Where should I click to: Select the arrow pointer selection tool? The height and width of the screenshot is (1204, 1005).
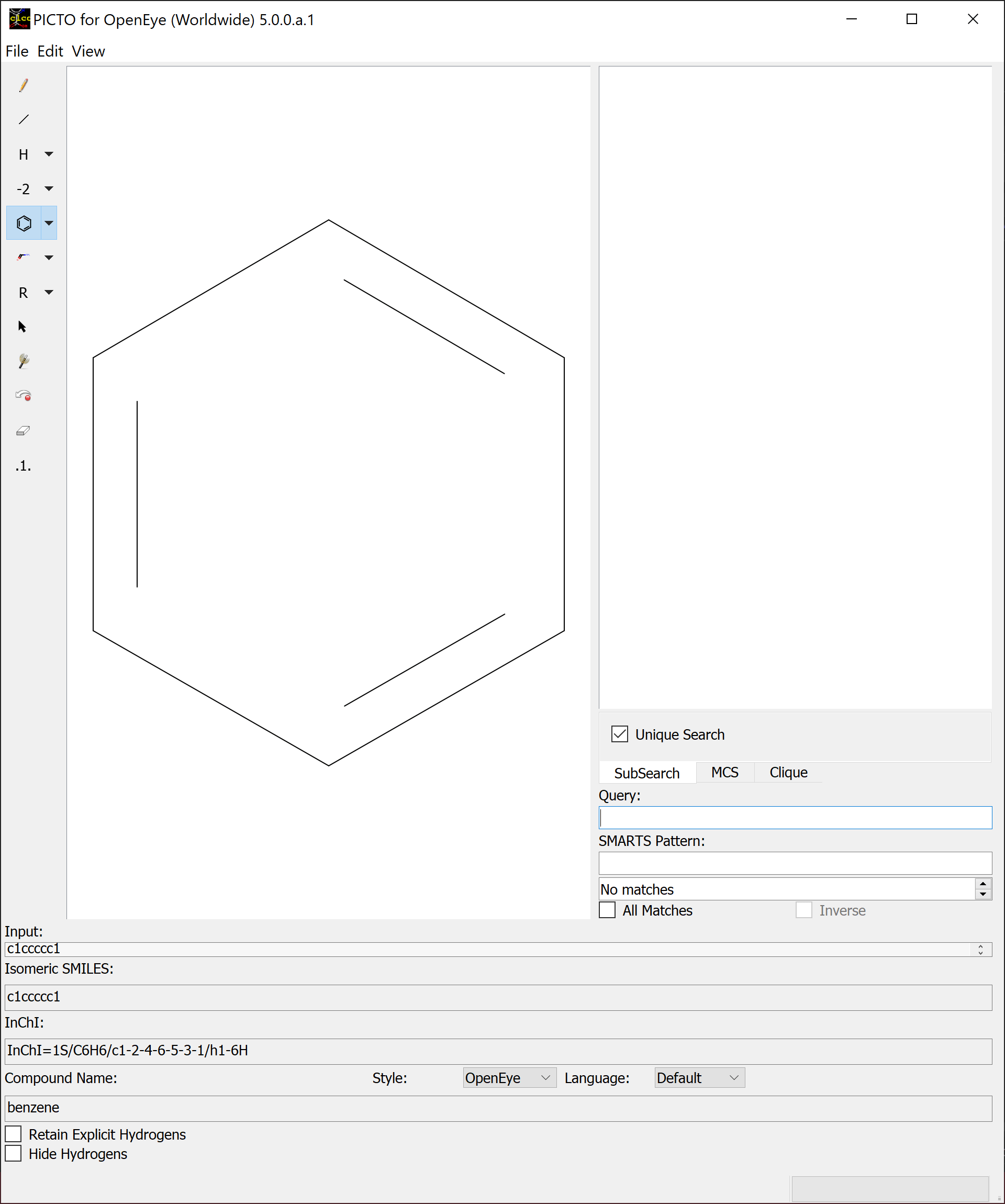pos(23,327)
